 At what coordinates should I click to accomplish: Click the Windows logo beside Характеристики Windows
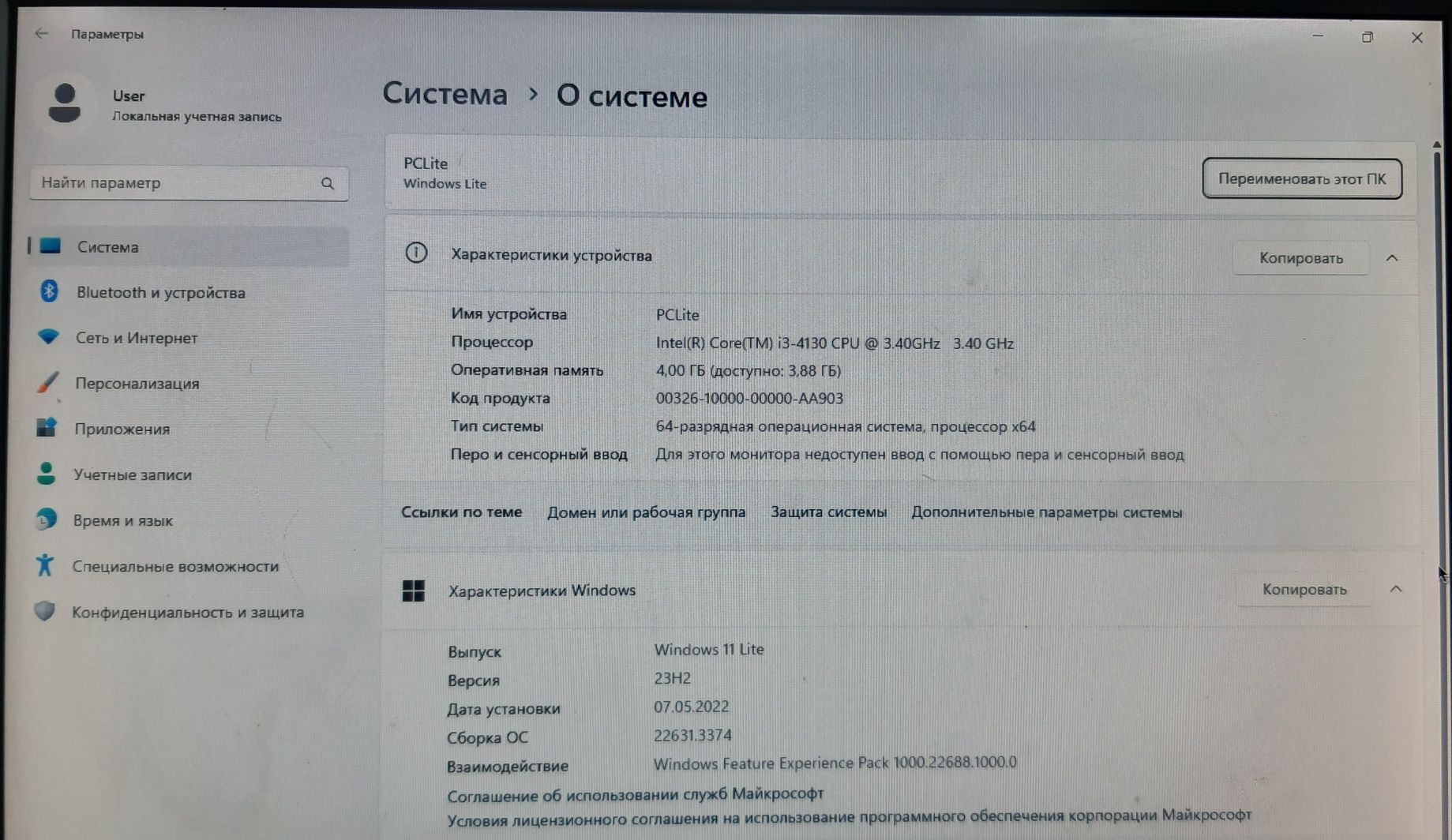[x=413, y=591]
